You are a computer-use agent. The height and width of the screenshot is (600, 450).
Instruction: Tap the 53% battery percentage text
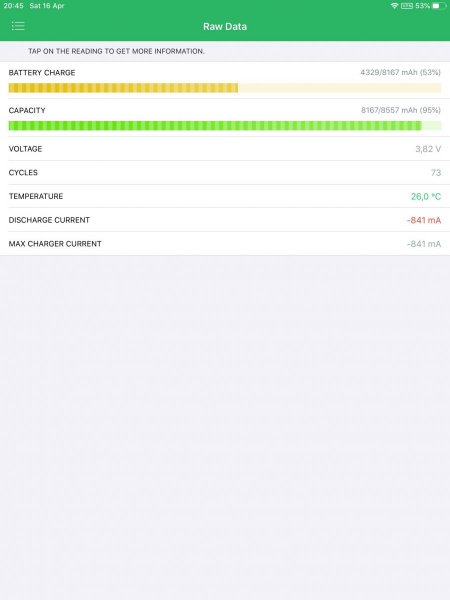pyautogui.click(x=422, y=6)
